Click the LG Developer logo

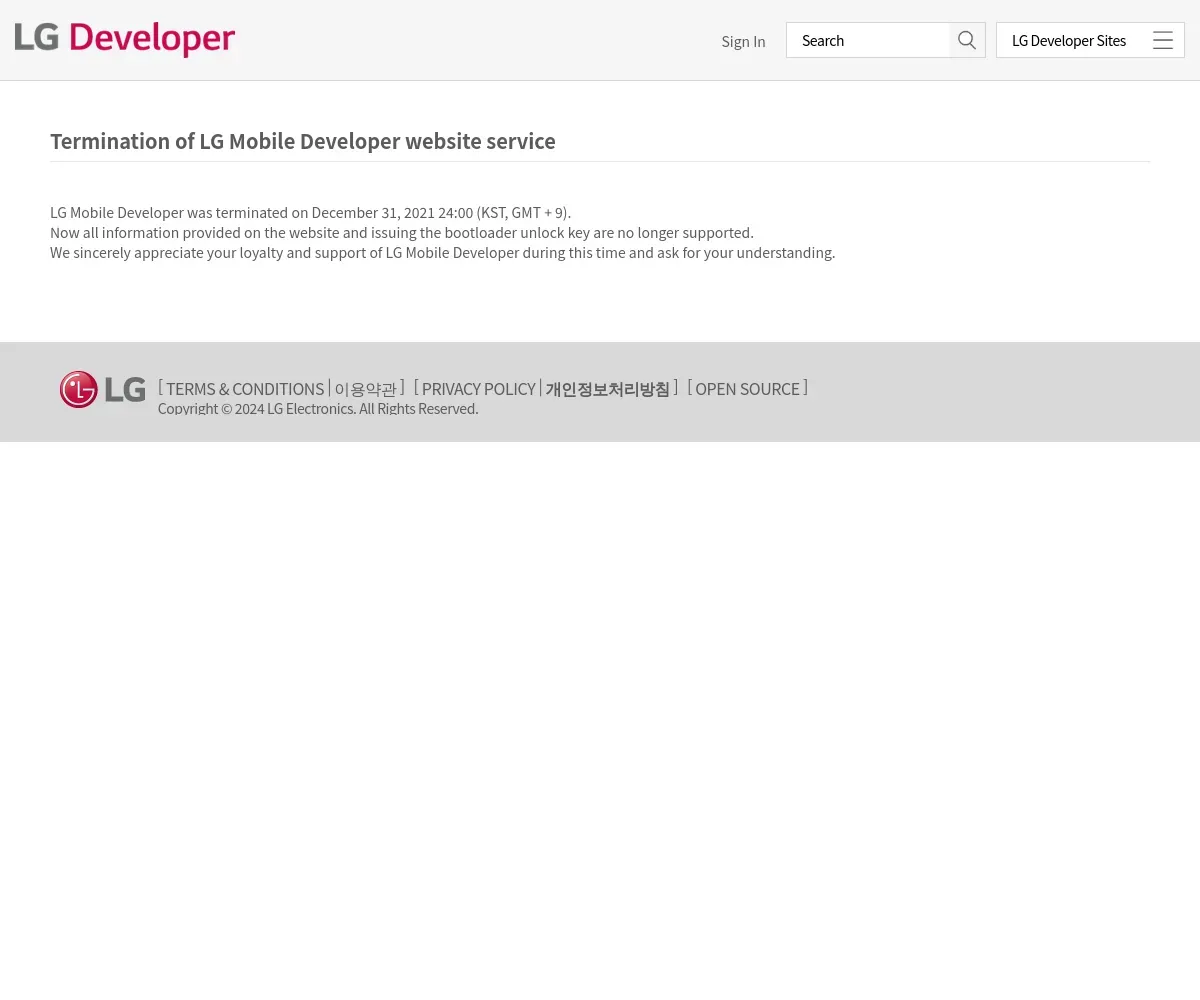125,39
